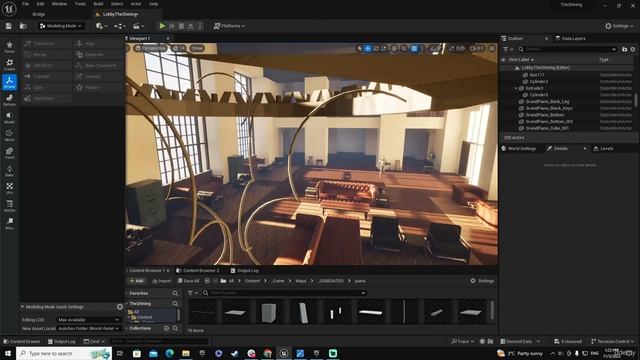This screenshot has width=640, height=360.
Task: Click the Outliner search field
Action: coord(567,49)
